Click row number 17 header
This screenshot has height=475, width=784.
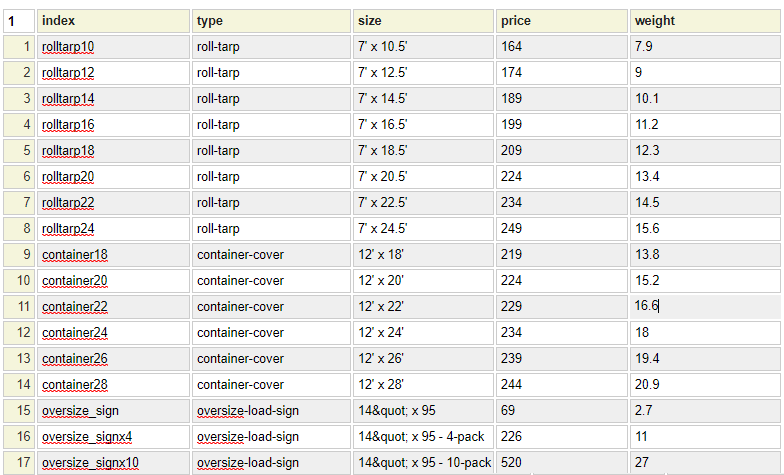point(19,462)
